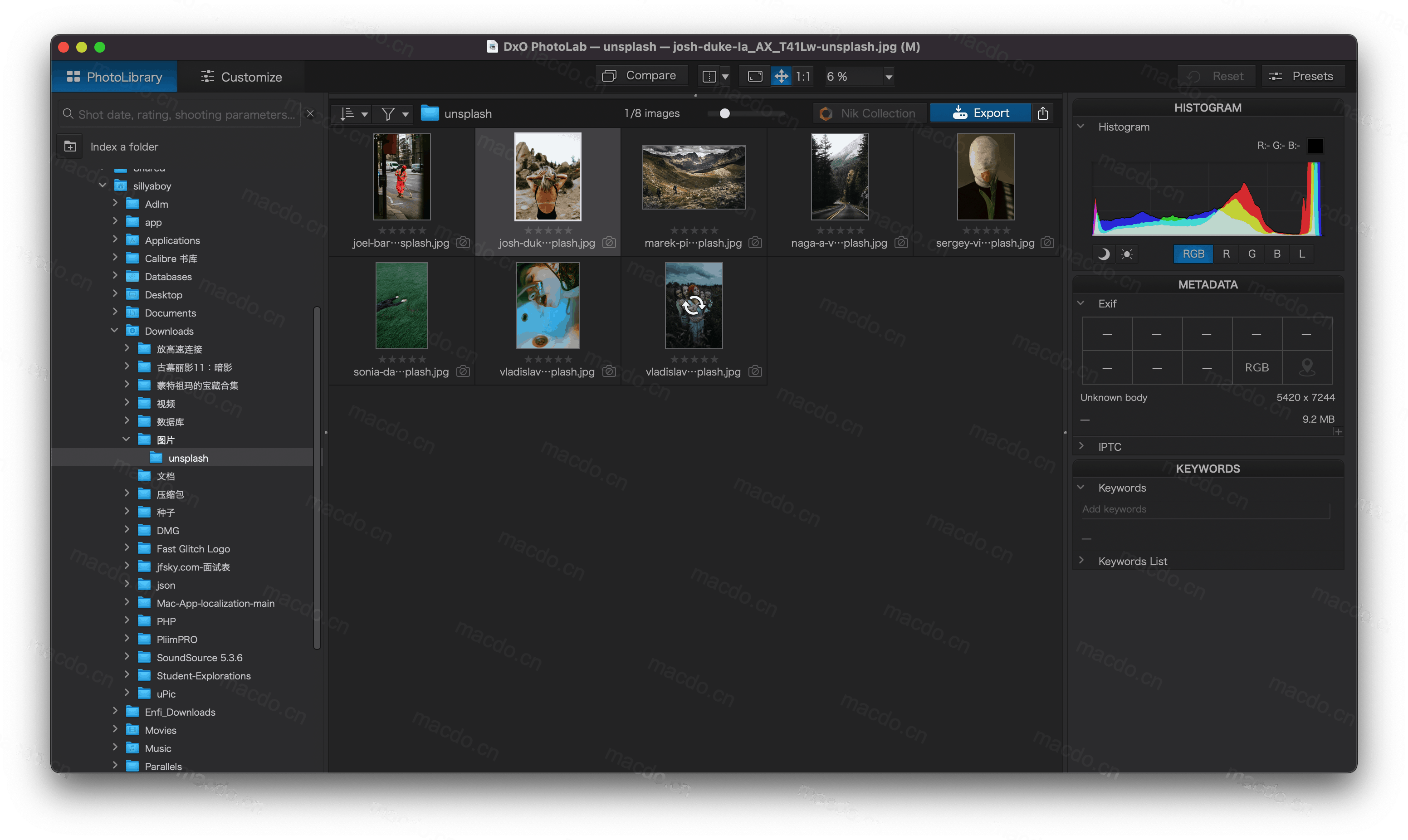The width and height of the screenshot is (1408, 840).
Task: Expand the IPTC metadata section
Action: 1083,446
